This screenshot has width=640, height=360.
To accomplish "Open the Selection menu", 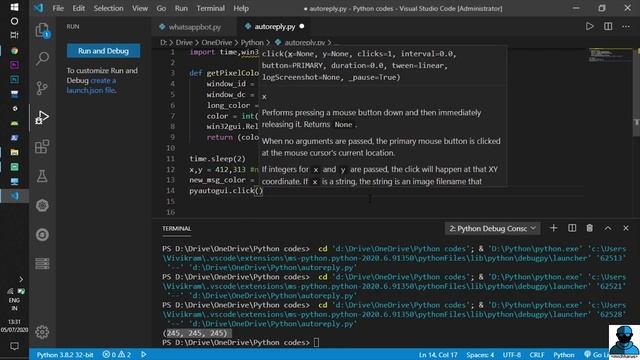I will pos(108,8).
